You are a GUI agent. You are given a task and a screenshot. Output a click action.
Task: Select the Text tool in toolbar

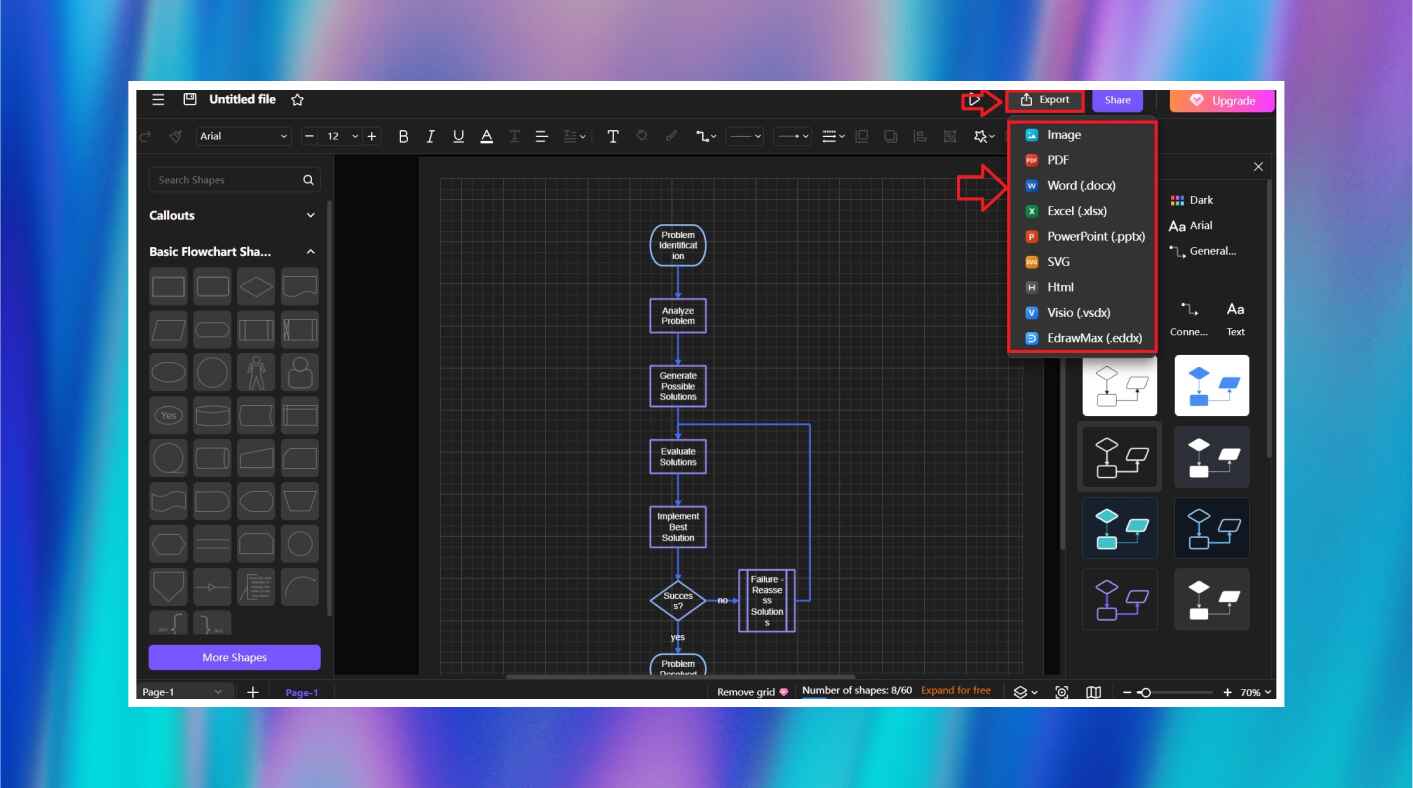(613, 136)
